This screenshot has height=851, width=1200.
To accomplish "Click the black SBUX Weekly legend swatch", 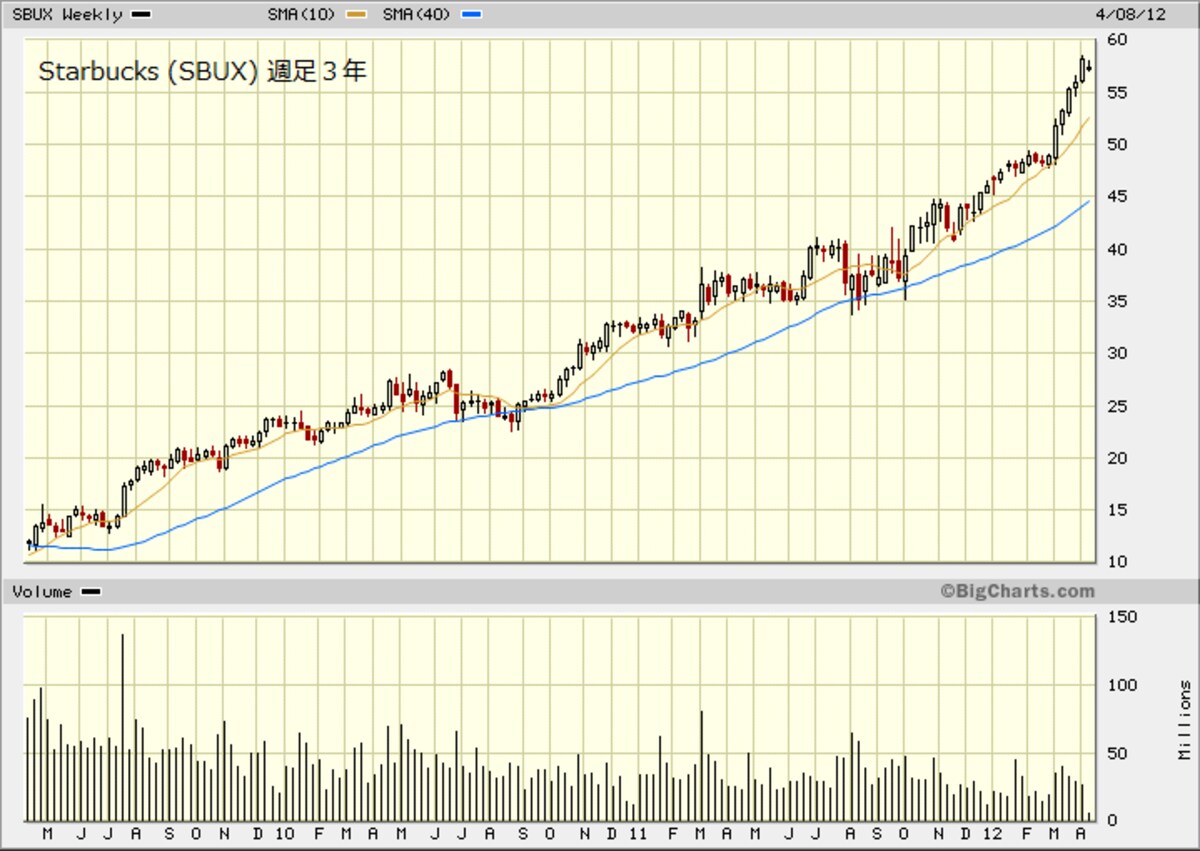I will click(141, 15).
